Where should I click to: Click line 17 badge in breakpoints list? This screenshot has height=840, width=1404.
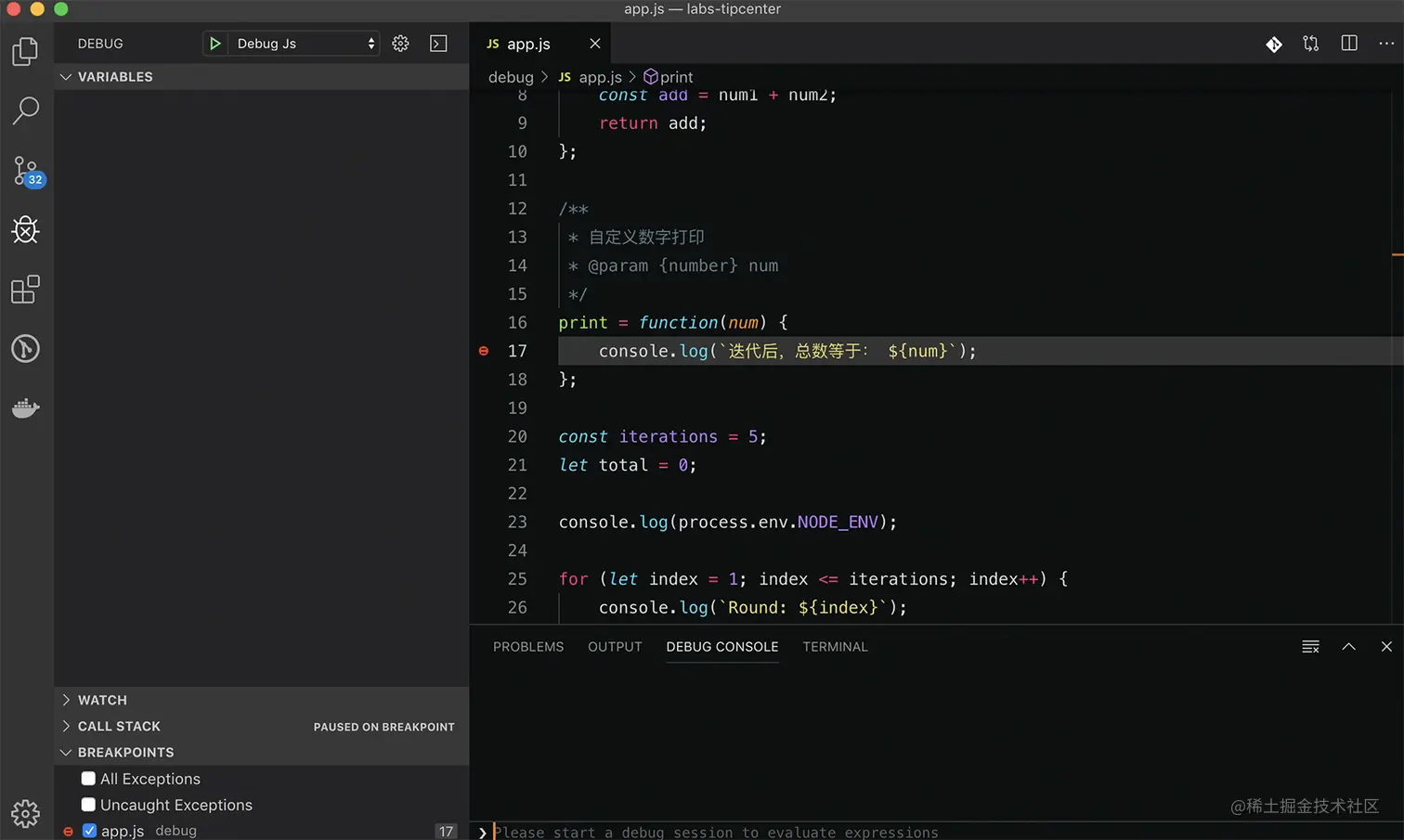click(x=447, y=831)
